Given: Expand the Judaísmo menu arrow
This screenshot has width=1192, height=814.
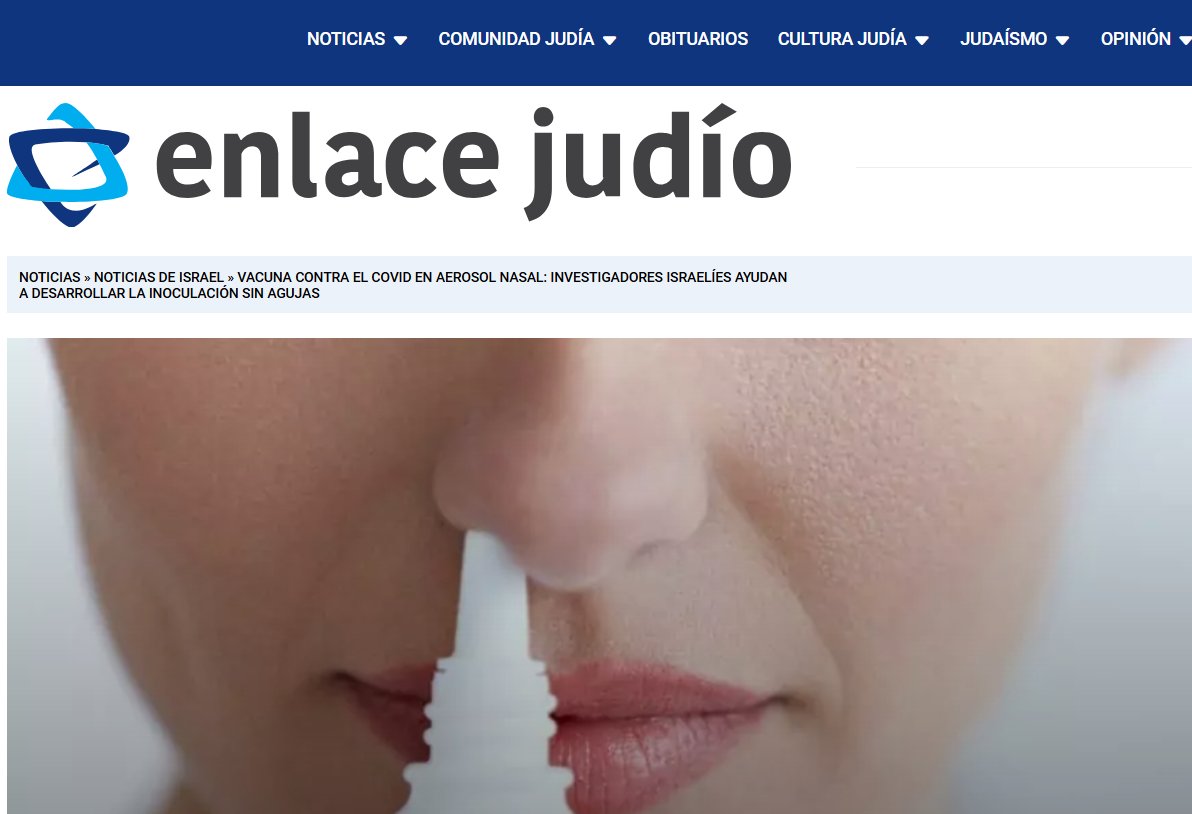Looking at the screenshot, I should click(x=1063, y=41).
